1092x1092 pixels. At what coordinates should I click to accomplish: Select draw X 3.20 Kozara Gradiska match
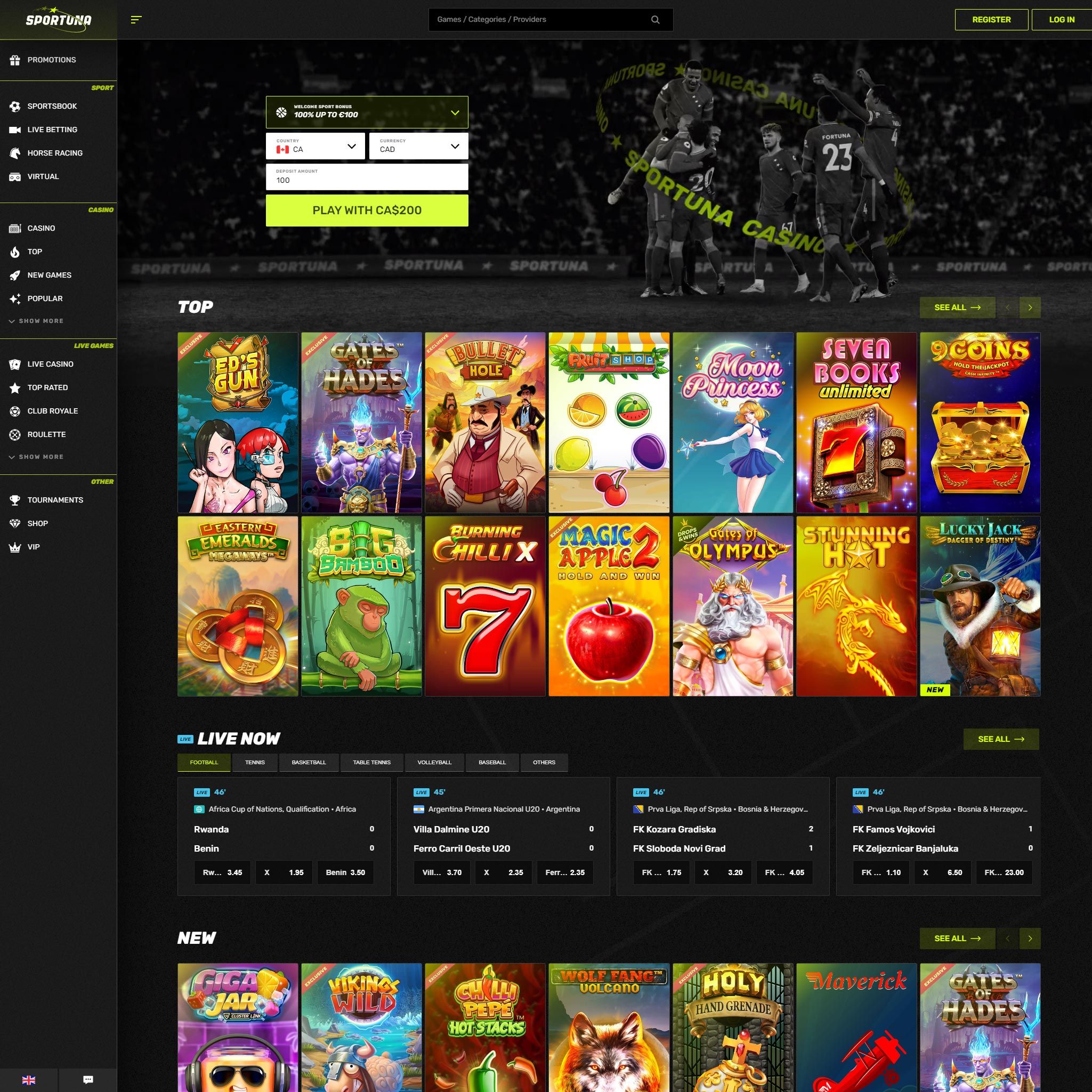723,873
